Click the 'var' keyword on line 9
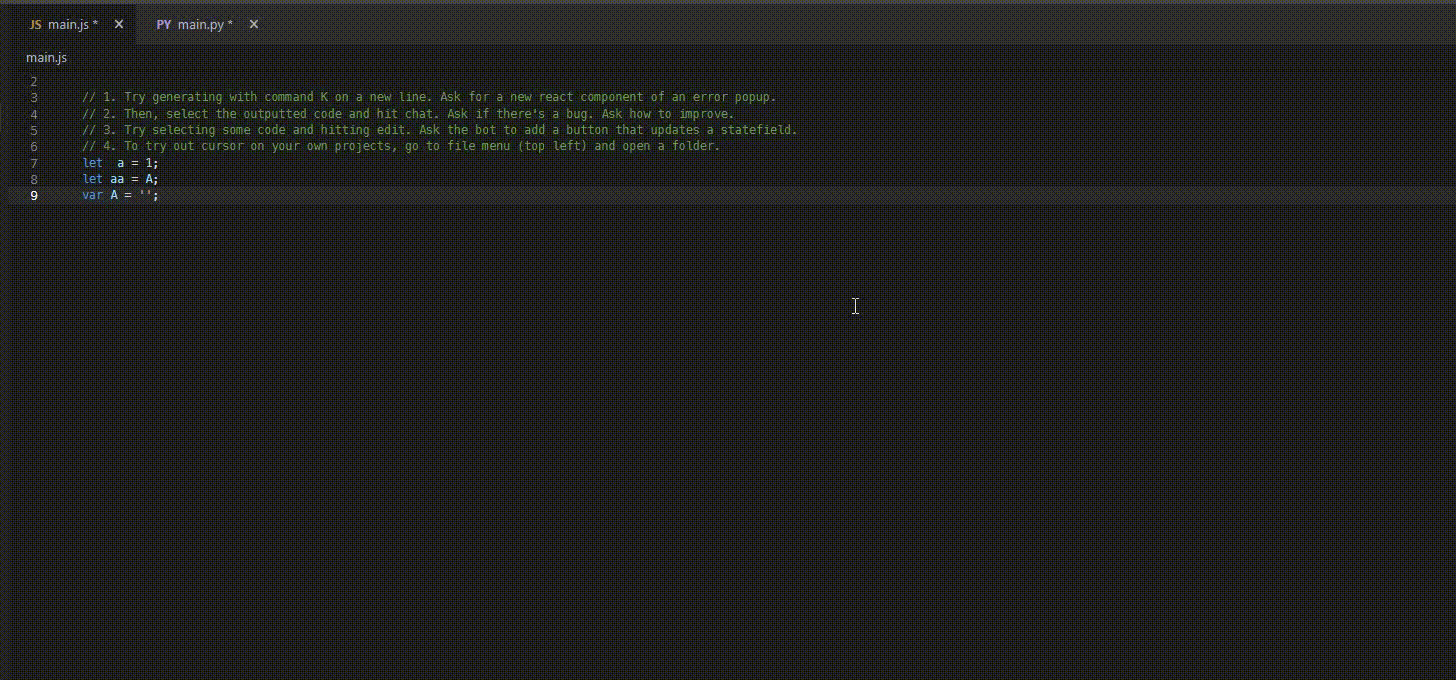Image resolution: width=1456 pixels, height=680 pixels. click(92, 195)
